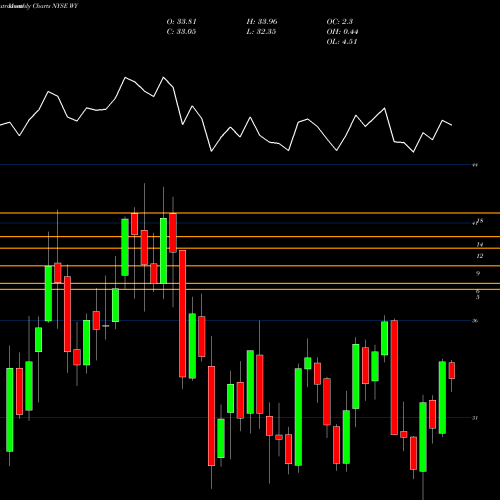
Task: Click the last point of the white indicator line
Action: click(452, 125)
